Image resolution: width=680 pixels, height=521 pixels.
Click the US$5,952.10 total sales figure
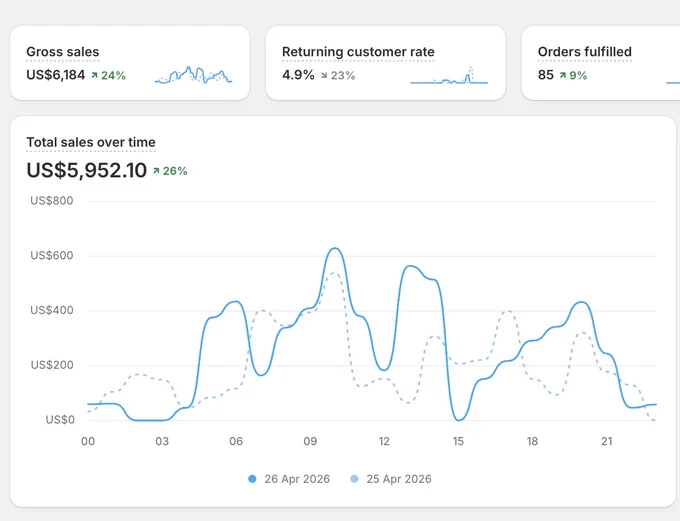tap(86, 170)
